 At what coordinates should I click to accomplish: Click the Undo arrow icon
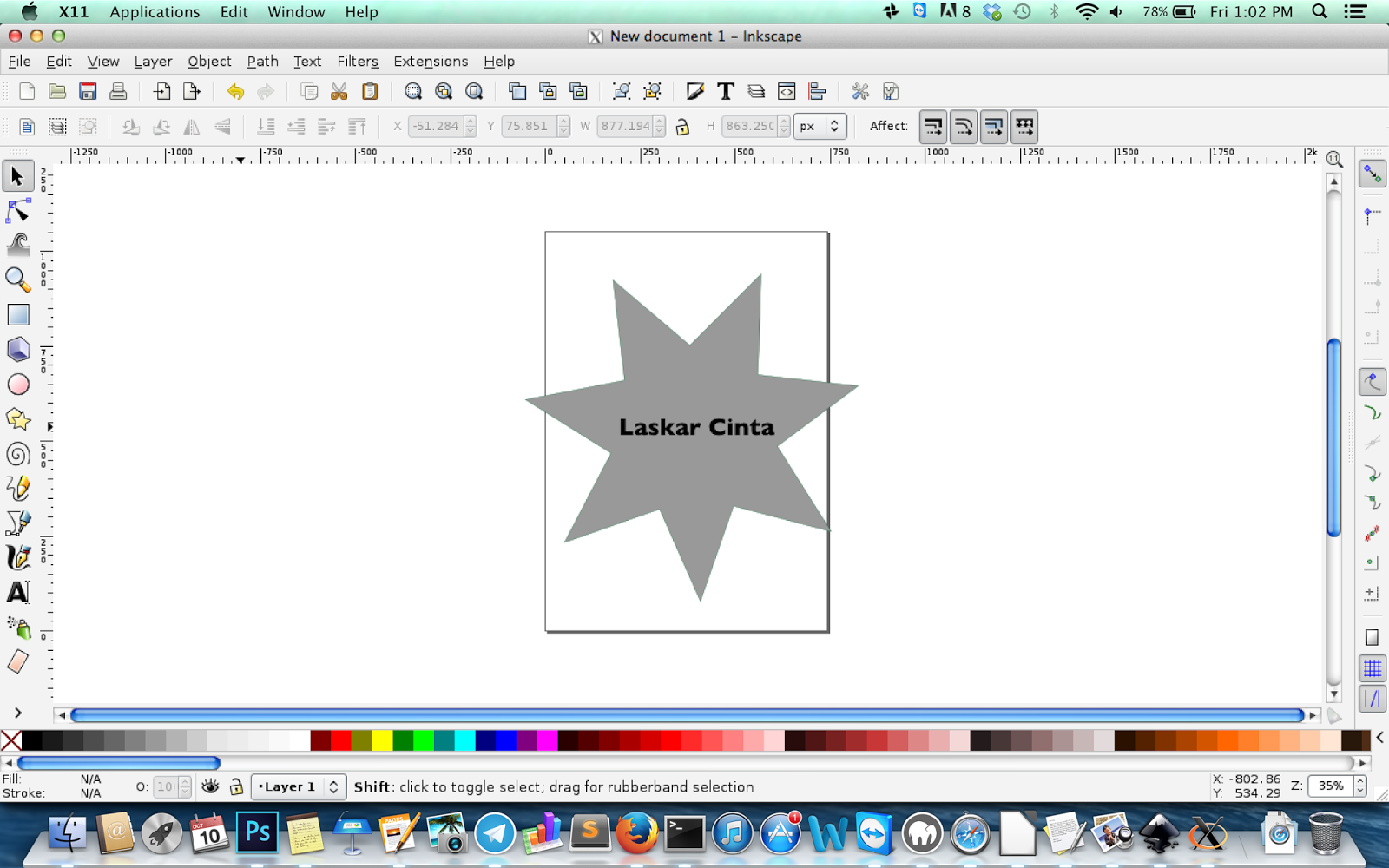(235, 91)
